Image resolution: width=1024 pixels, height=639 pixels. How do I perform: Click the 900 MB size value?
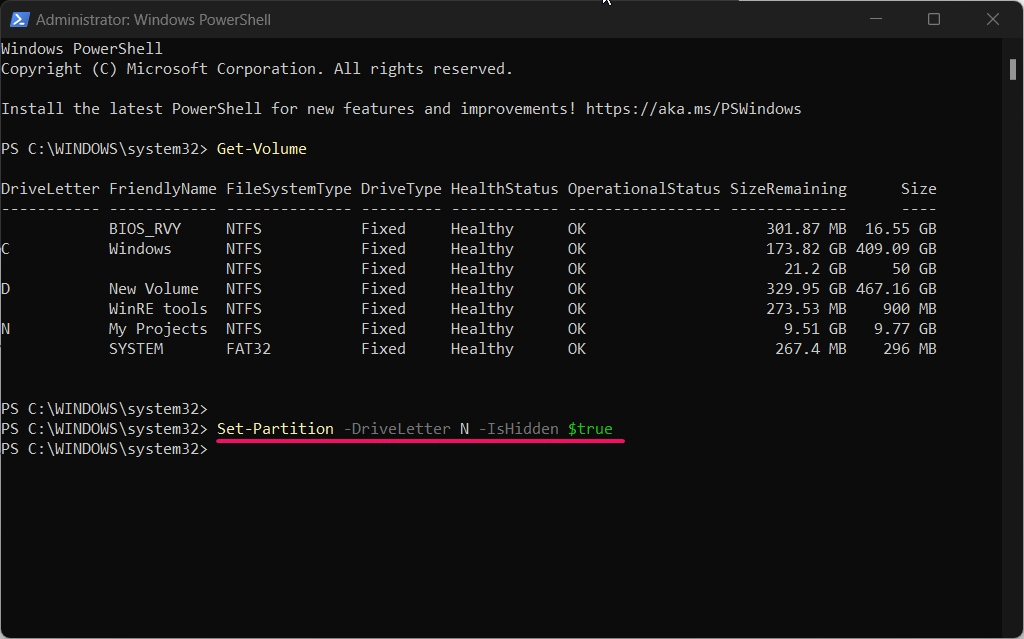pos(910,309)
